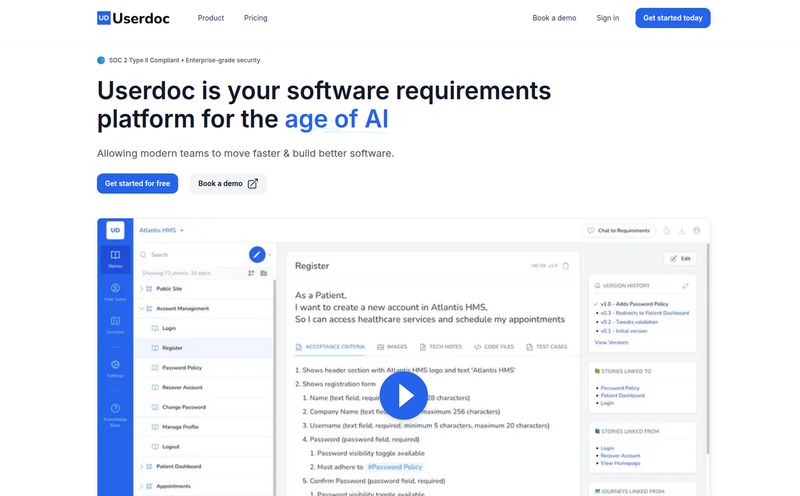Switch to the Code Files tab

[494, 346]
